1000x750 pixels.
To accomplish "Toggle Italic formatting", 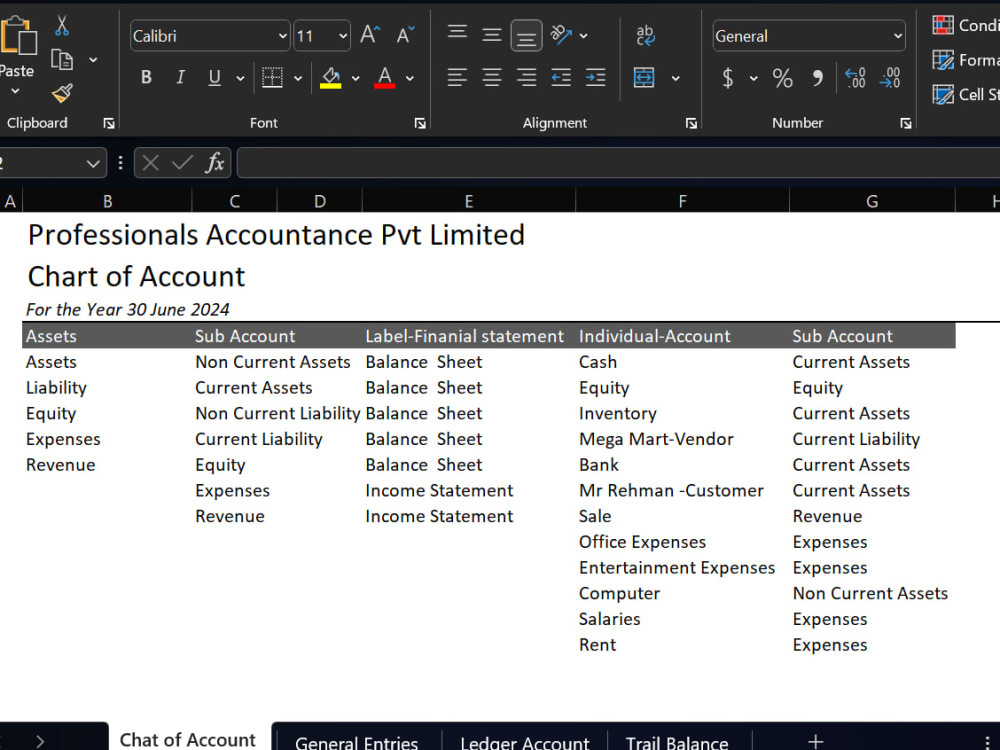I will click(x=180, y=77).
